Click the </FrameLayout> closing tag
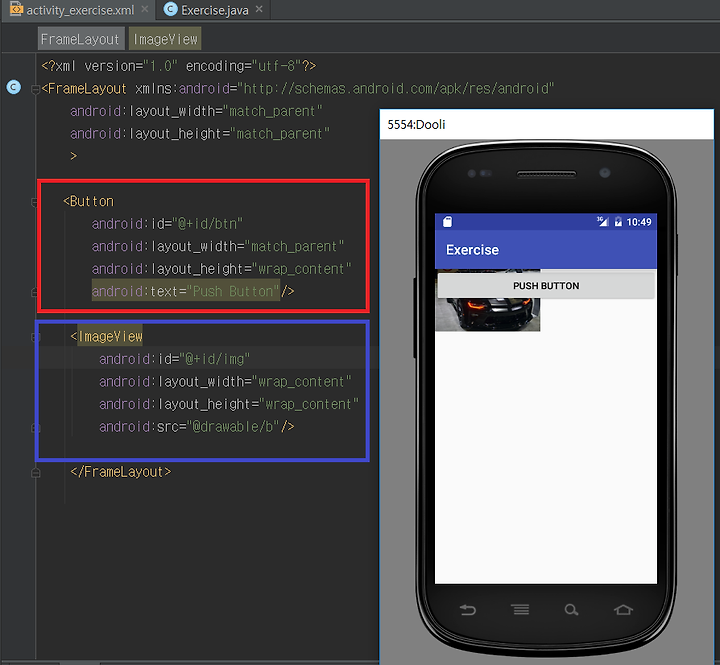This screenshot has height=665, width=720. 121,472
